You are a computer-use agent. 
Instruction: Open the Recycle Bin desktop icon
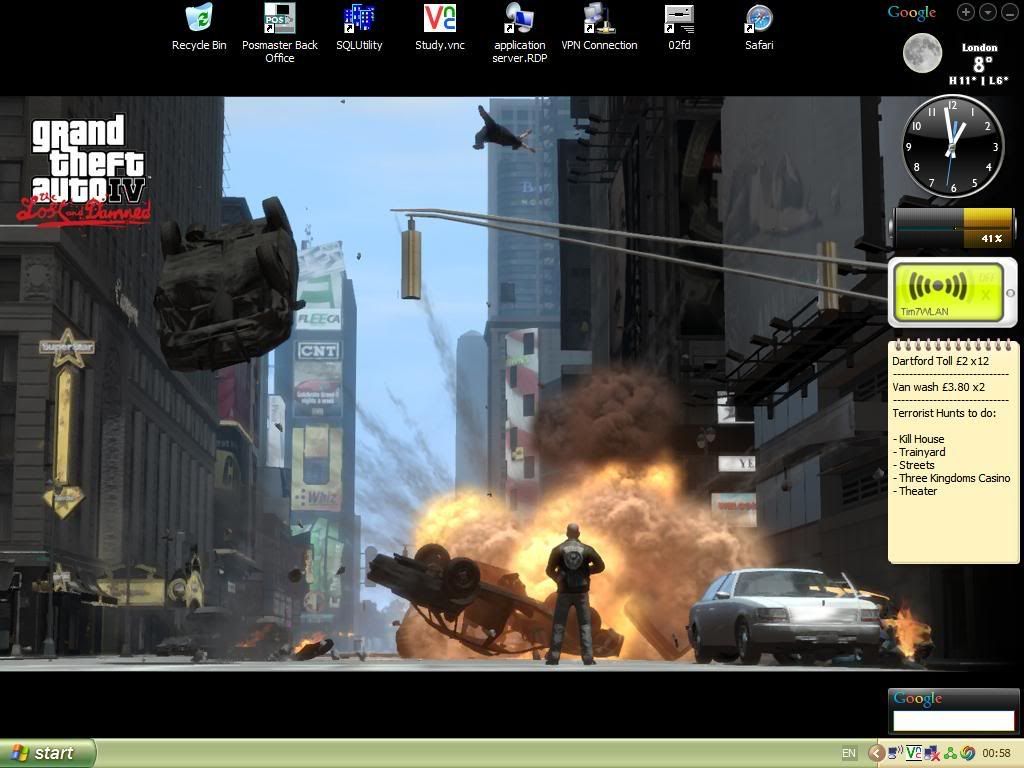(x=199, y=27)
